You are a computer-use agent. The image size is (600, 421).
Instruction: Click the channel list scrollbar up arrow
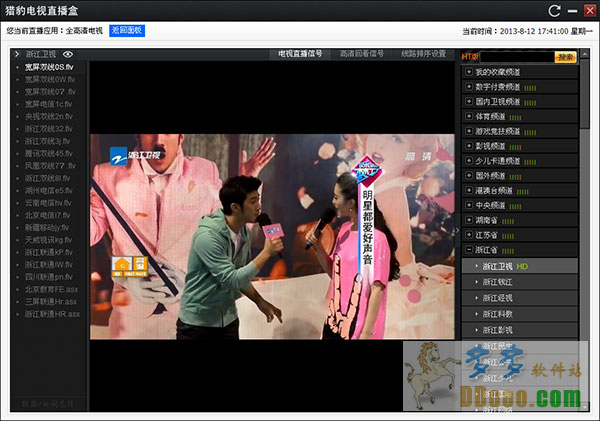click(x=584, y=54)
